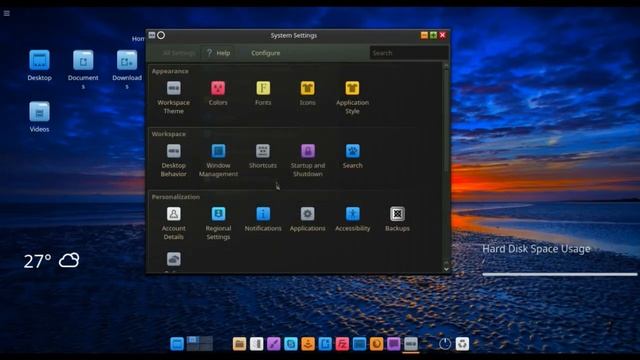Click the gray System Settings icon in the dock

click(x=411, y=344)
